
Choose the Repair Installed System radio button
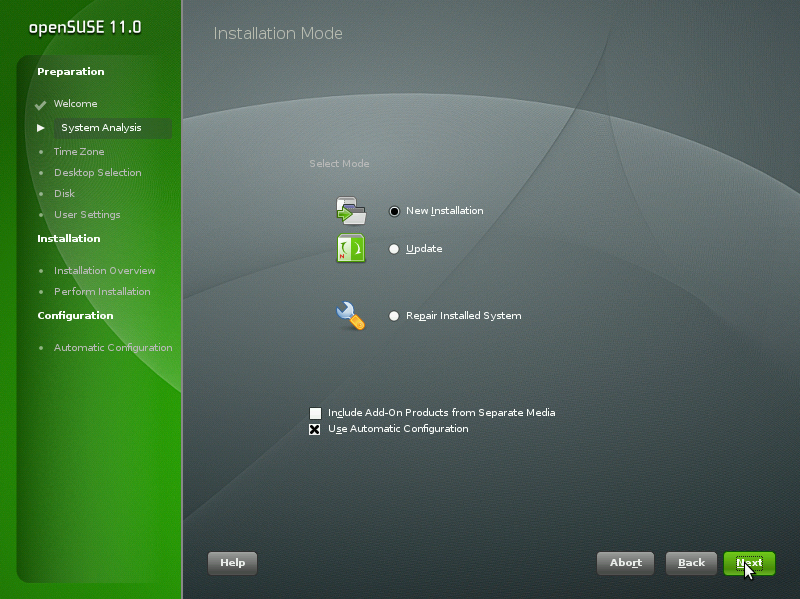[x=394, y=316]
